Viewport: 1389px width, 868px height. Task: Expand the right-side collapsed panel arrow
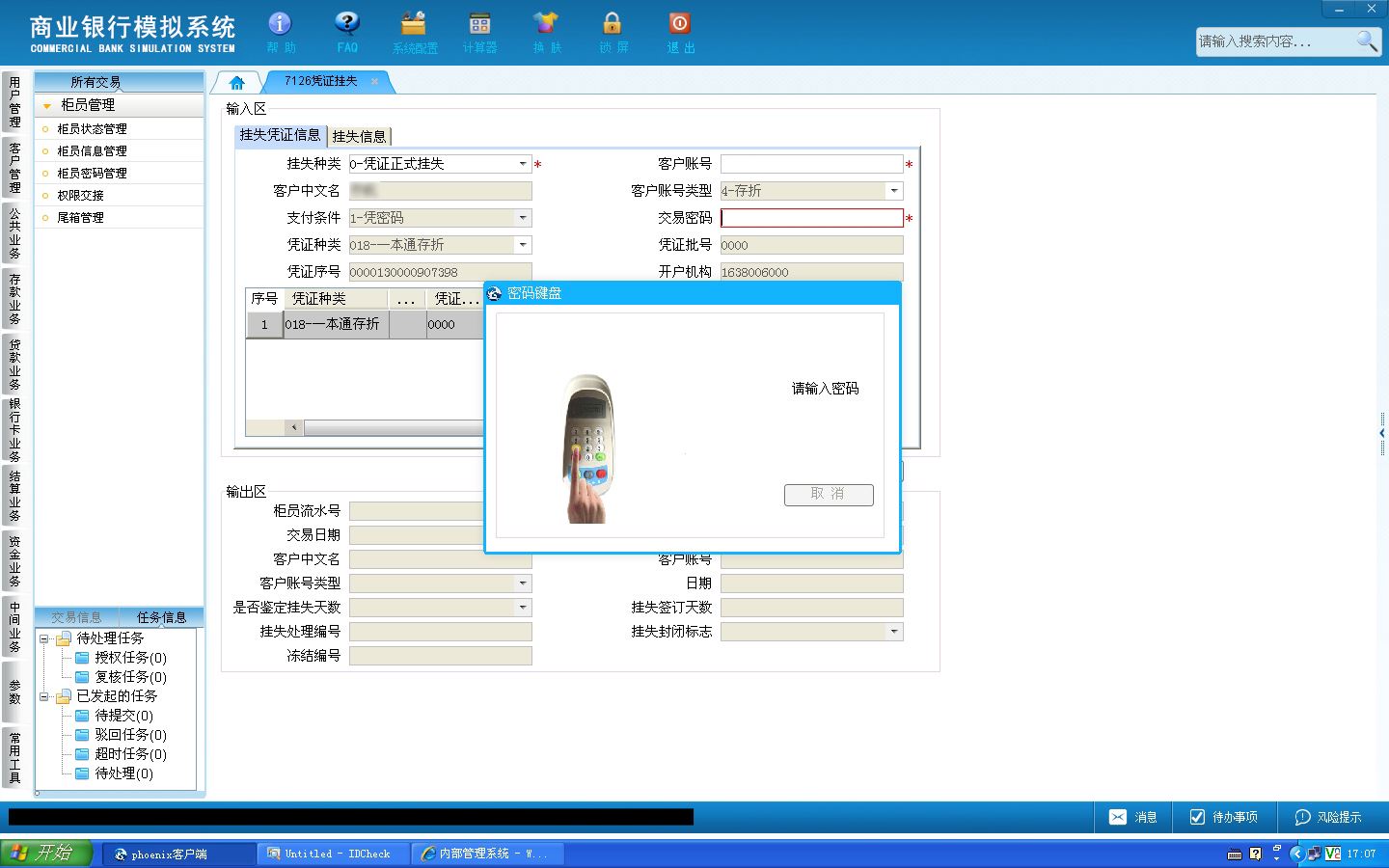[x=1382, y=434]
